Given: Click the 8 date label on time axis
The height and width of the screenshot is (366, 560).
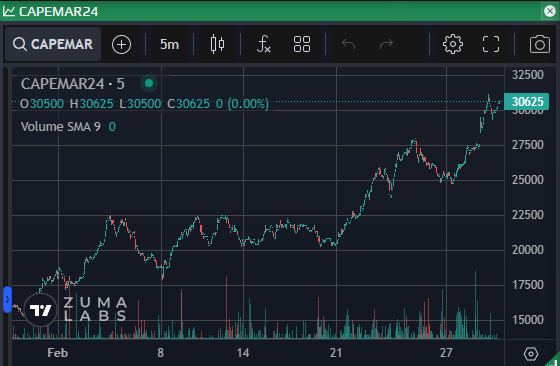Looking at the screenshot, I should (x=161, y=353).
